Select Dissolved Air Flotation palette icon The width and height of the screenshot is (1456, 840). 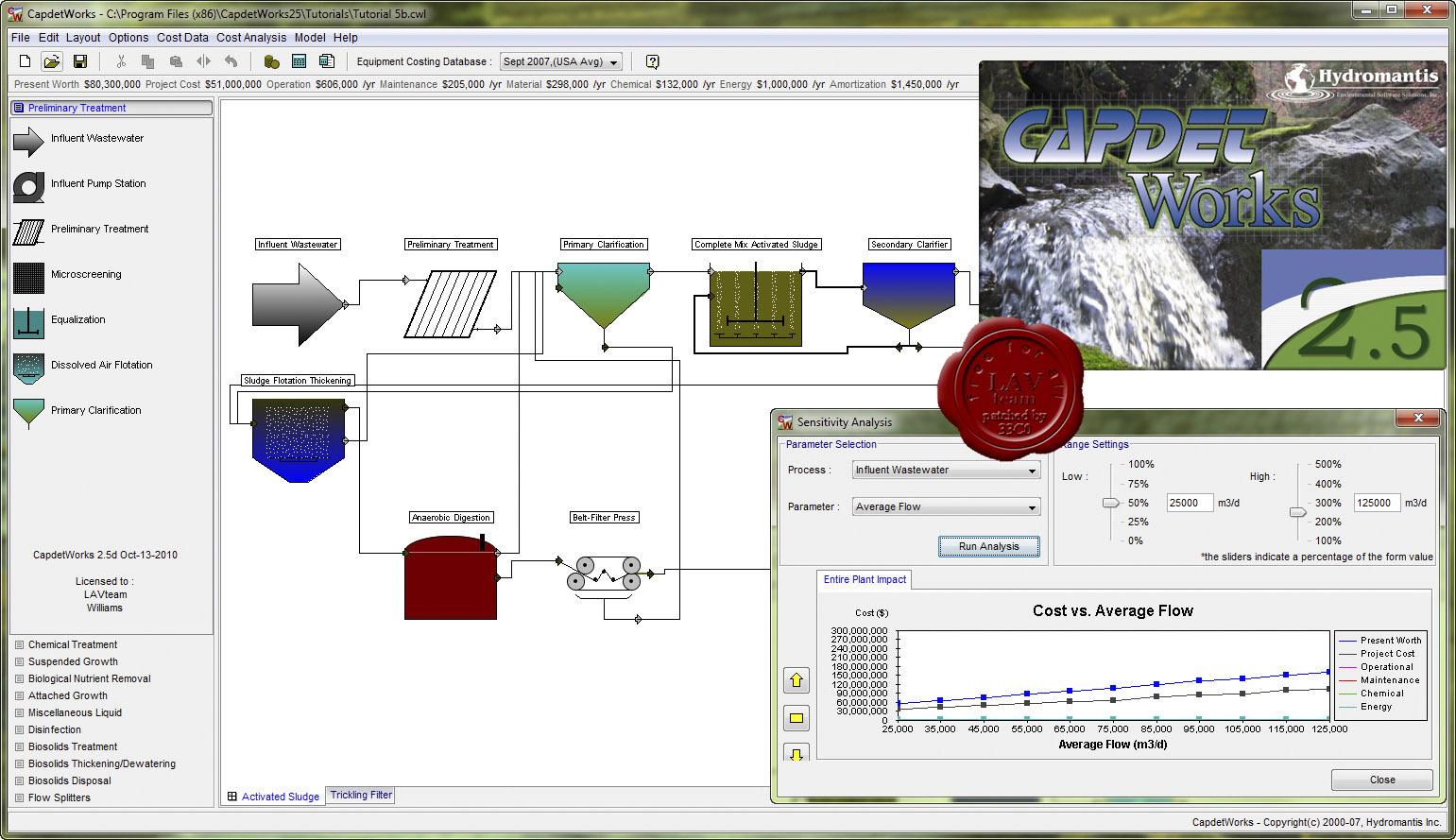pyautogui.click(x=29, y=369)
